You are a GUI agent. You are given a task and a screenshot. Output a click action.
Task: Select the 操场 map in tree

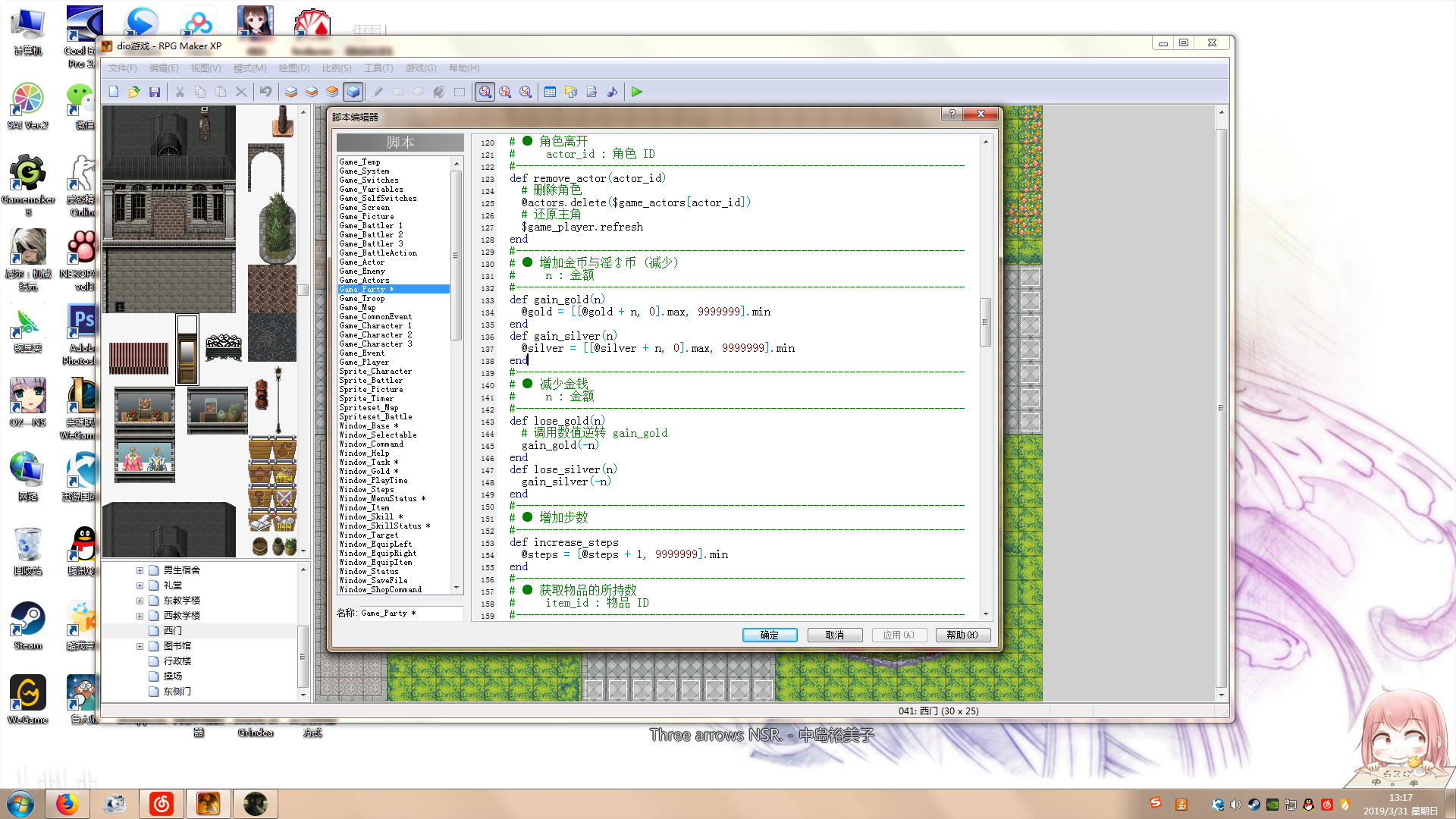(173, 676)
